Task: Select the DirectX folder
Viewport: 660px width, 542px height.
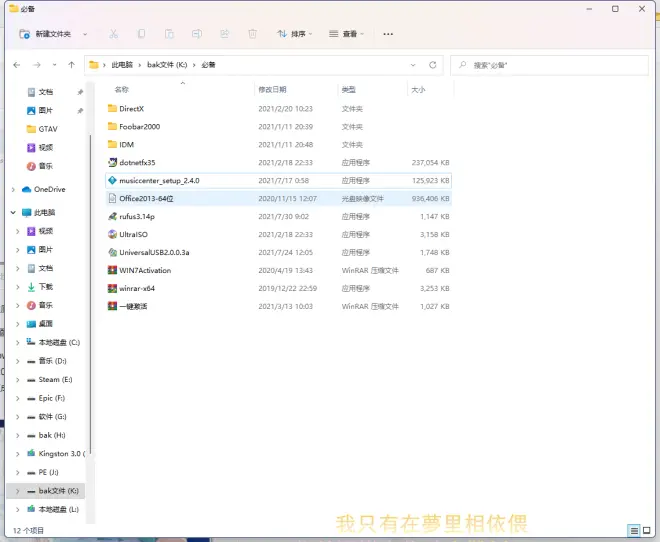Action: (x=278, y=109)
